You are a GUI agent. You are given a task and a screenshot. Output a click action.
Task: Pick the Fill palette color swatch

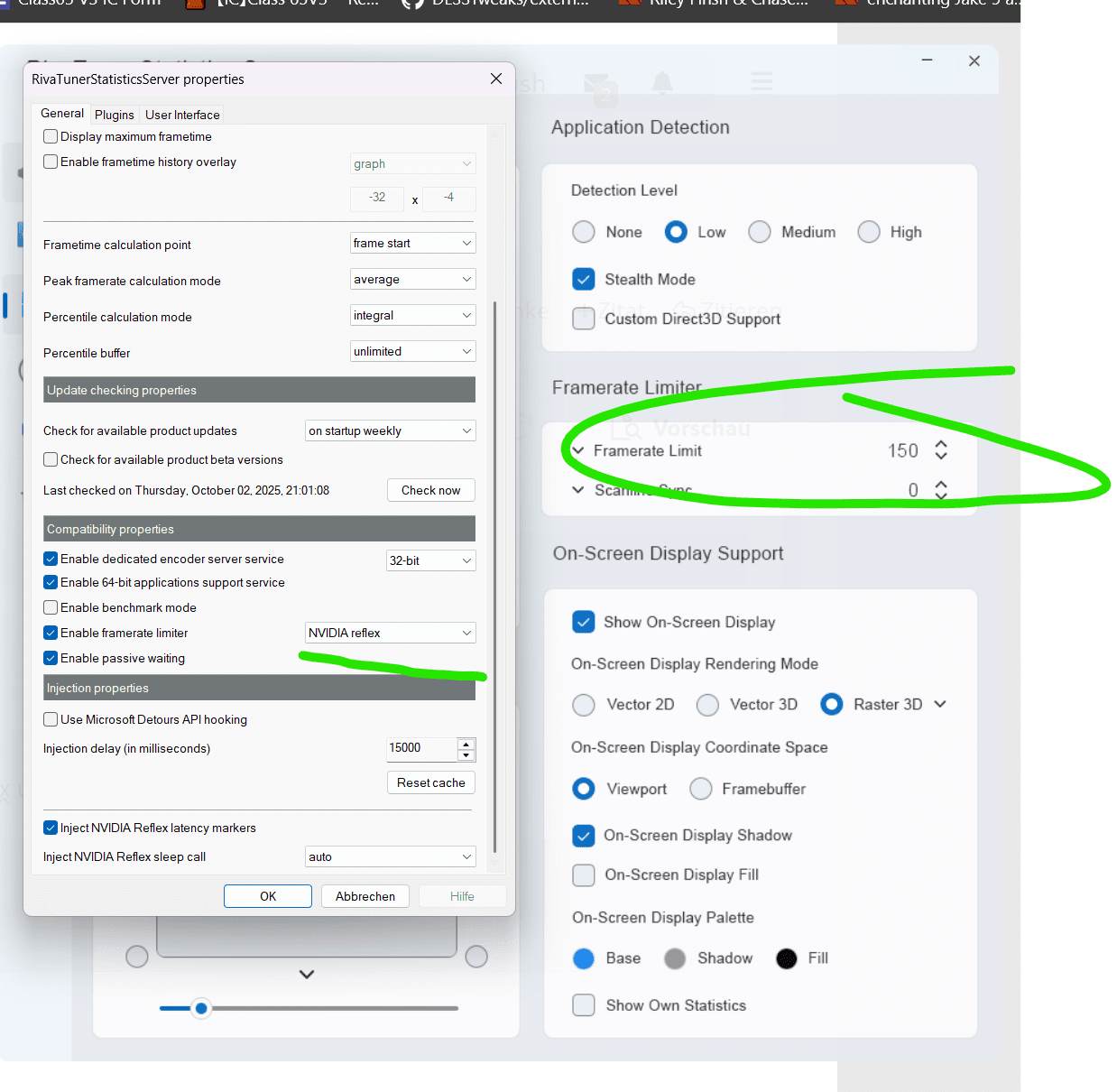pos(787,958)
